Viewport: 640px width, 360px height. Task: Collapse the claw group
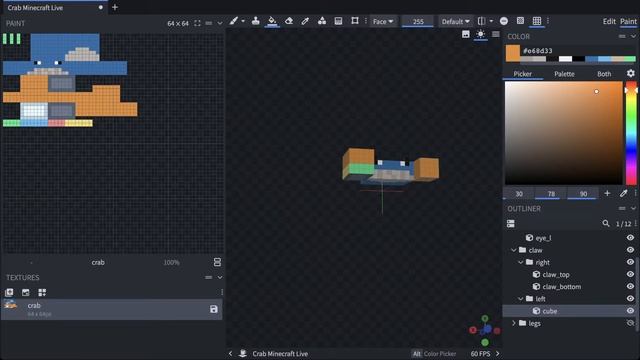pyautogui.click(x=513, y=250)
